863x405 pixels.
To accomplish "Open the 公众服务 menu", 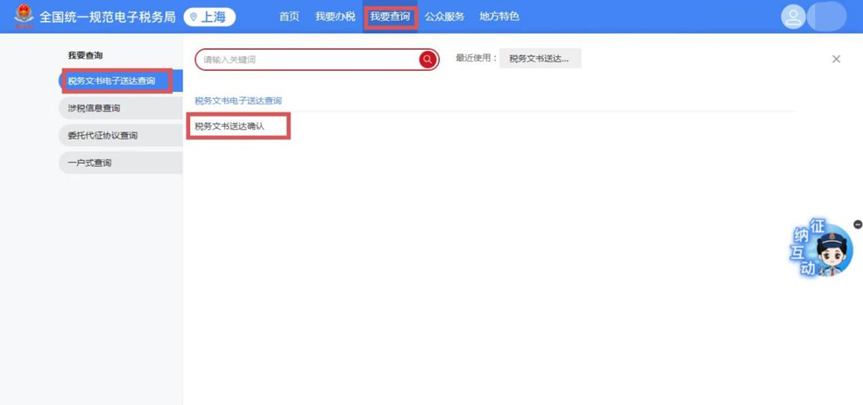I will (444, 17).
